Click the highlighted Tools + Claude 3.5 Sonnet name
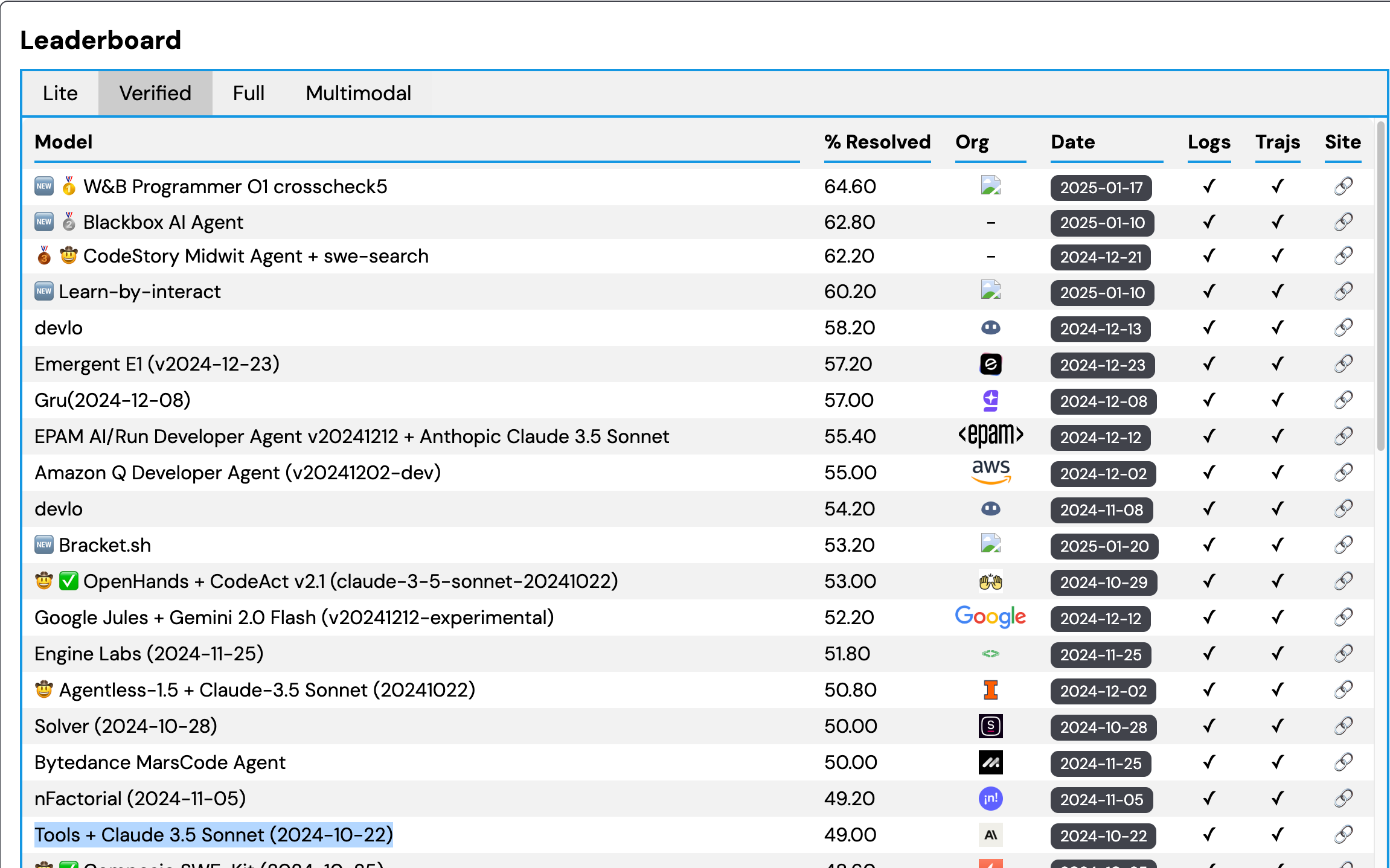Viewport: 1390px width, 868px height. (214, 835)
